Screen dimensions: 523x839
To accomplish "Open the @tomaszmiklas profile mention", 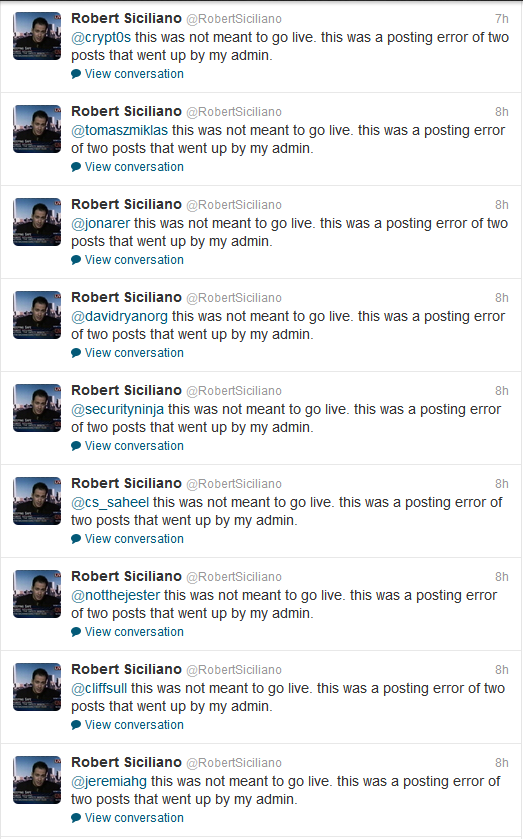I will pyautogui.click(x=119, y=131).
